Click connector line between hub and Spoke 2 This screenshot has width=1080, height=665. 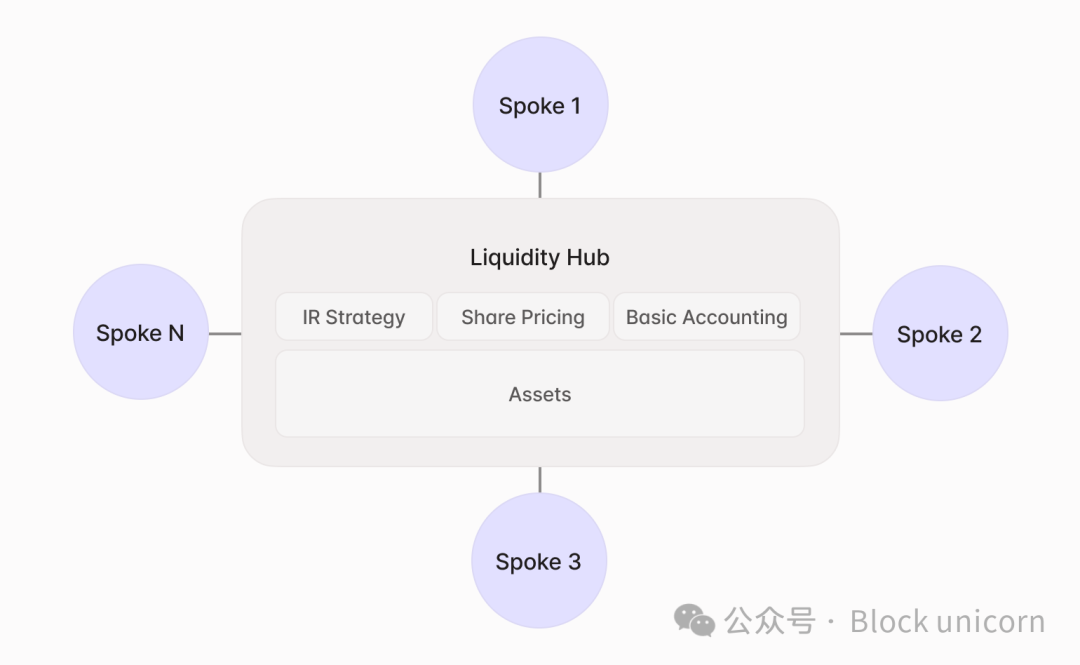(856, 334)
